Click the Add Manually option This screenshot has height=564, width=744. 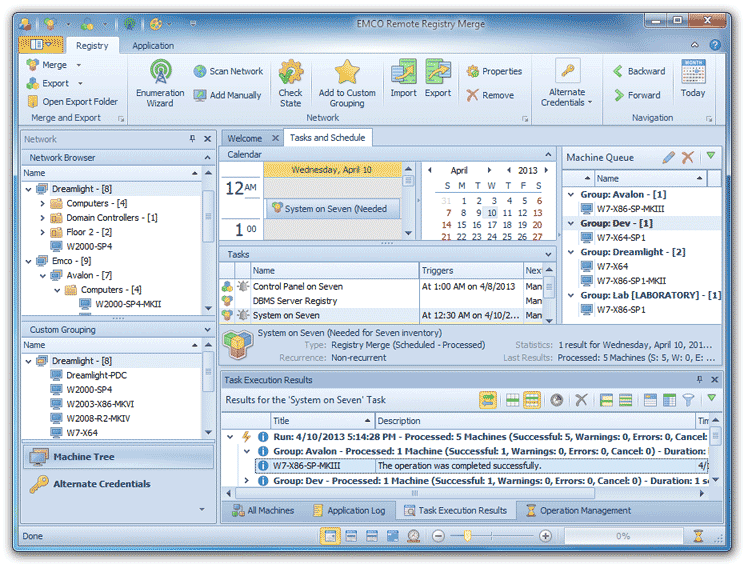228,95
